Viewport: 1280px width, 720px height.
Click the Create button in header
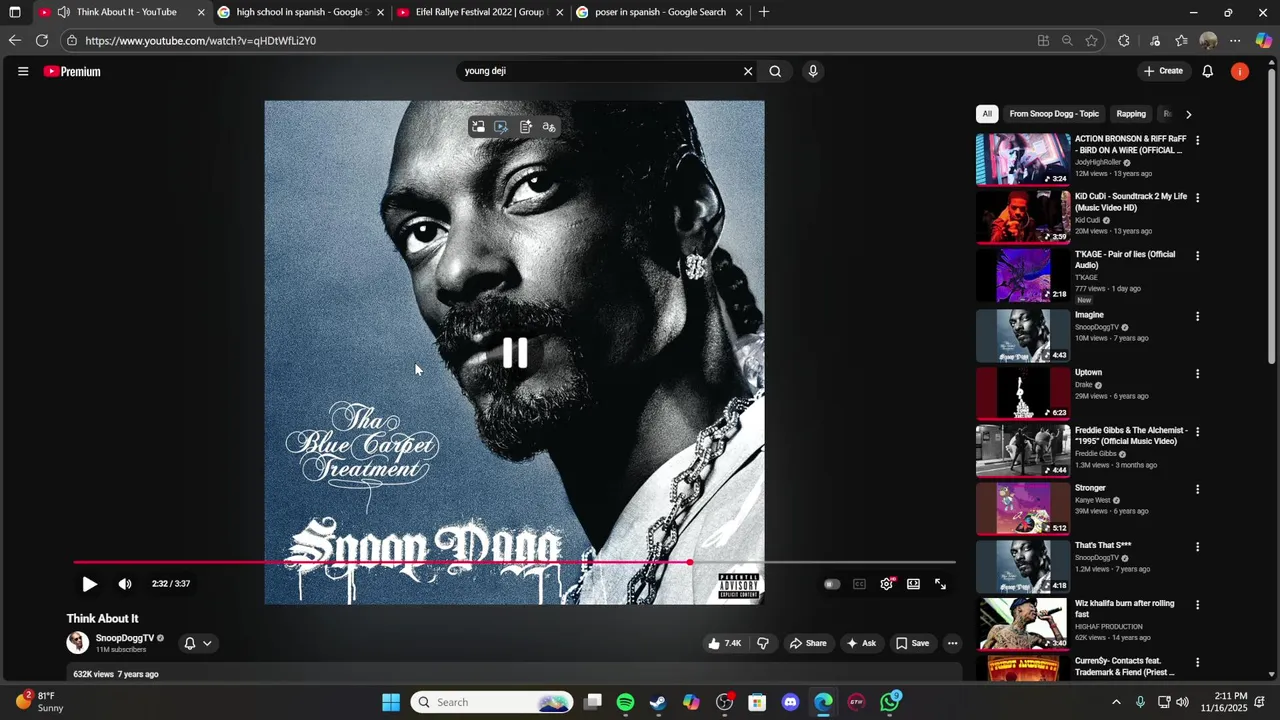click(x=1163, y=71)
